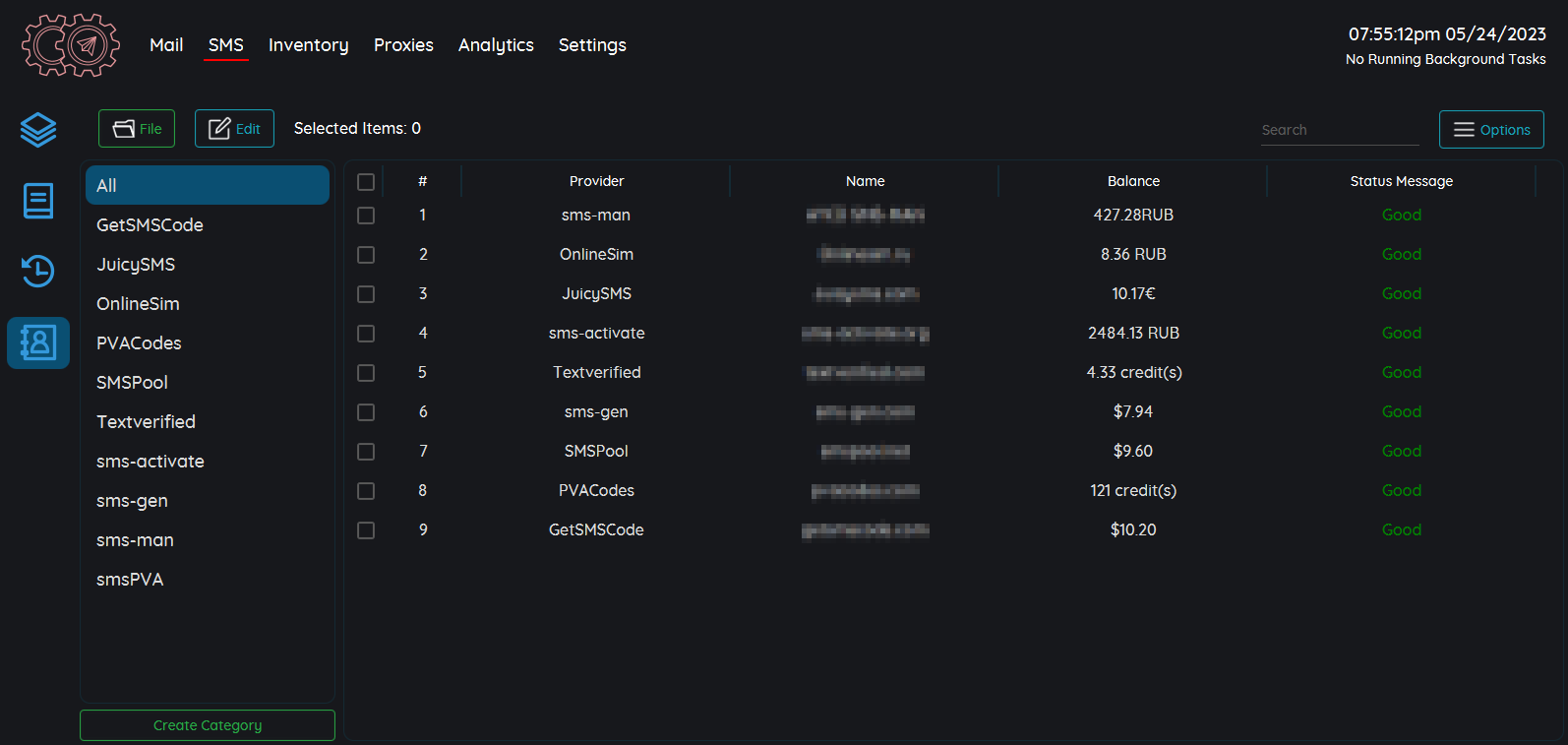Select the Textverified category
Viewport: 1568px width, 745px height.
(x=208, y=421)
